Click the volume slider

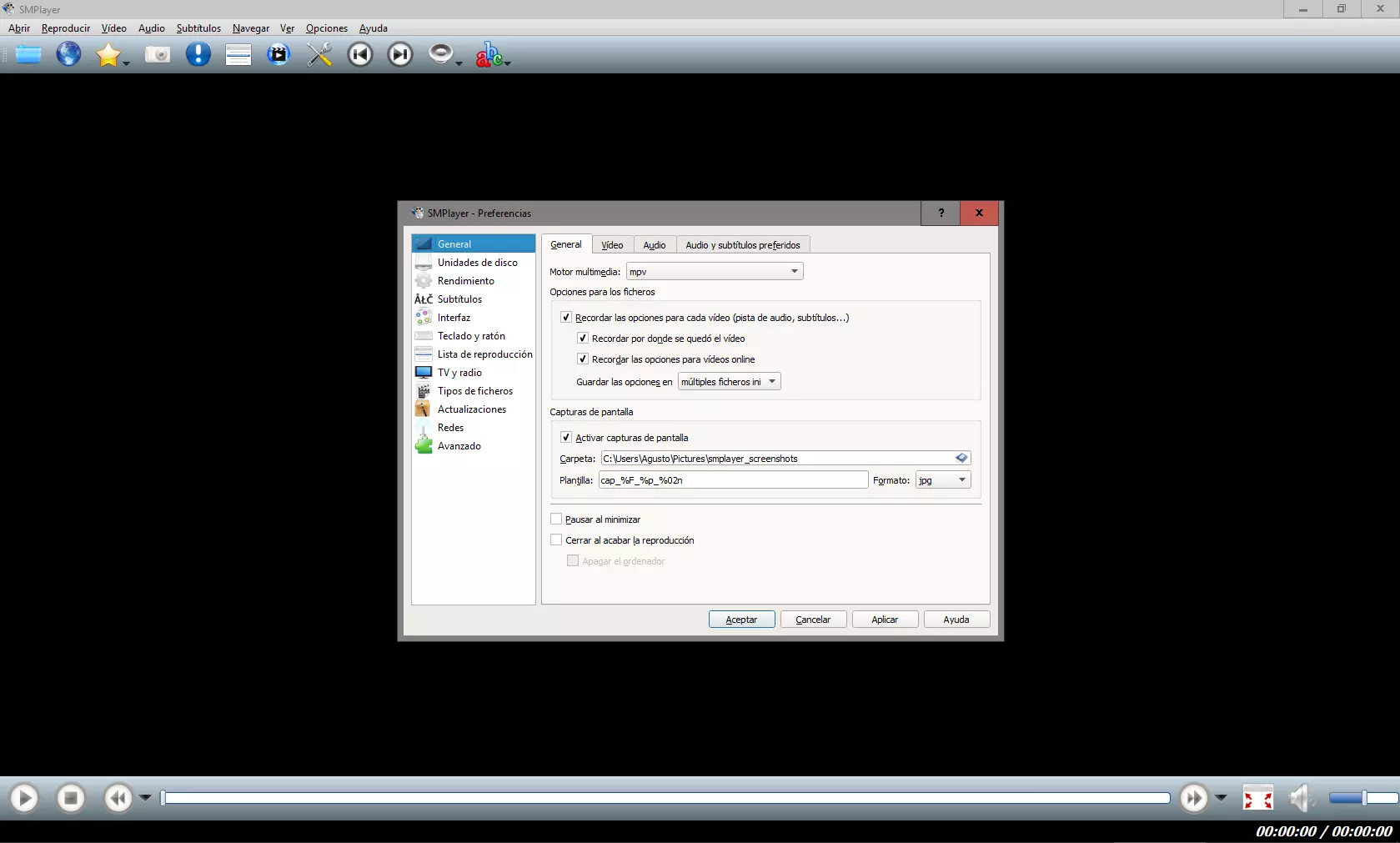tap(1363, 799)
